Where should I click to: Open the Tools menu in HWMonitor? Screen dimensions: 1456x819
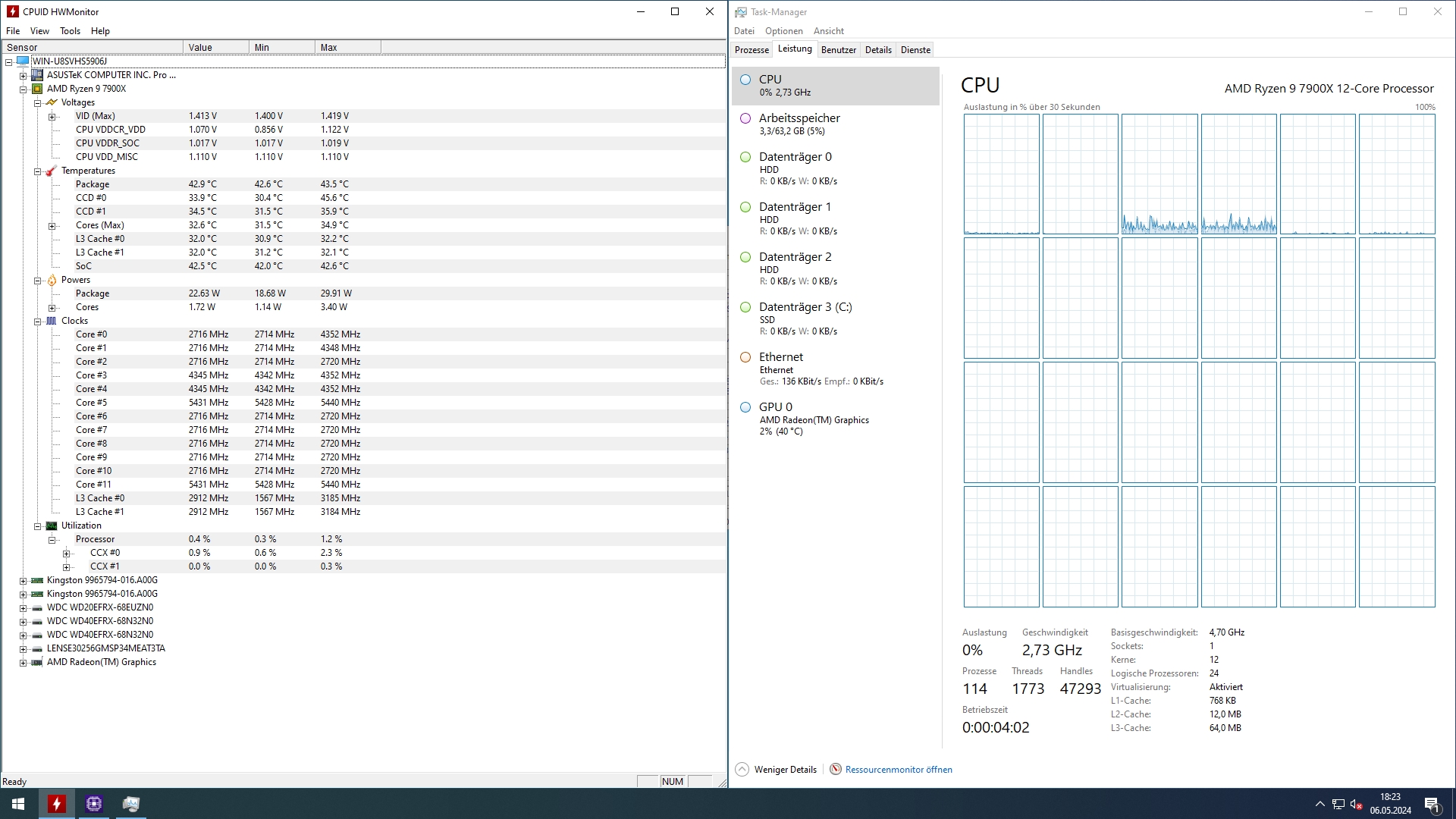70,31
